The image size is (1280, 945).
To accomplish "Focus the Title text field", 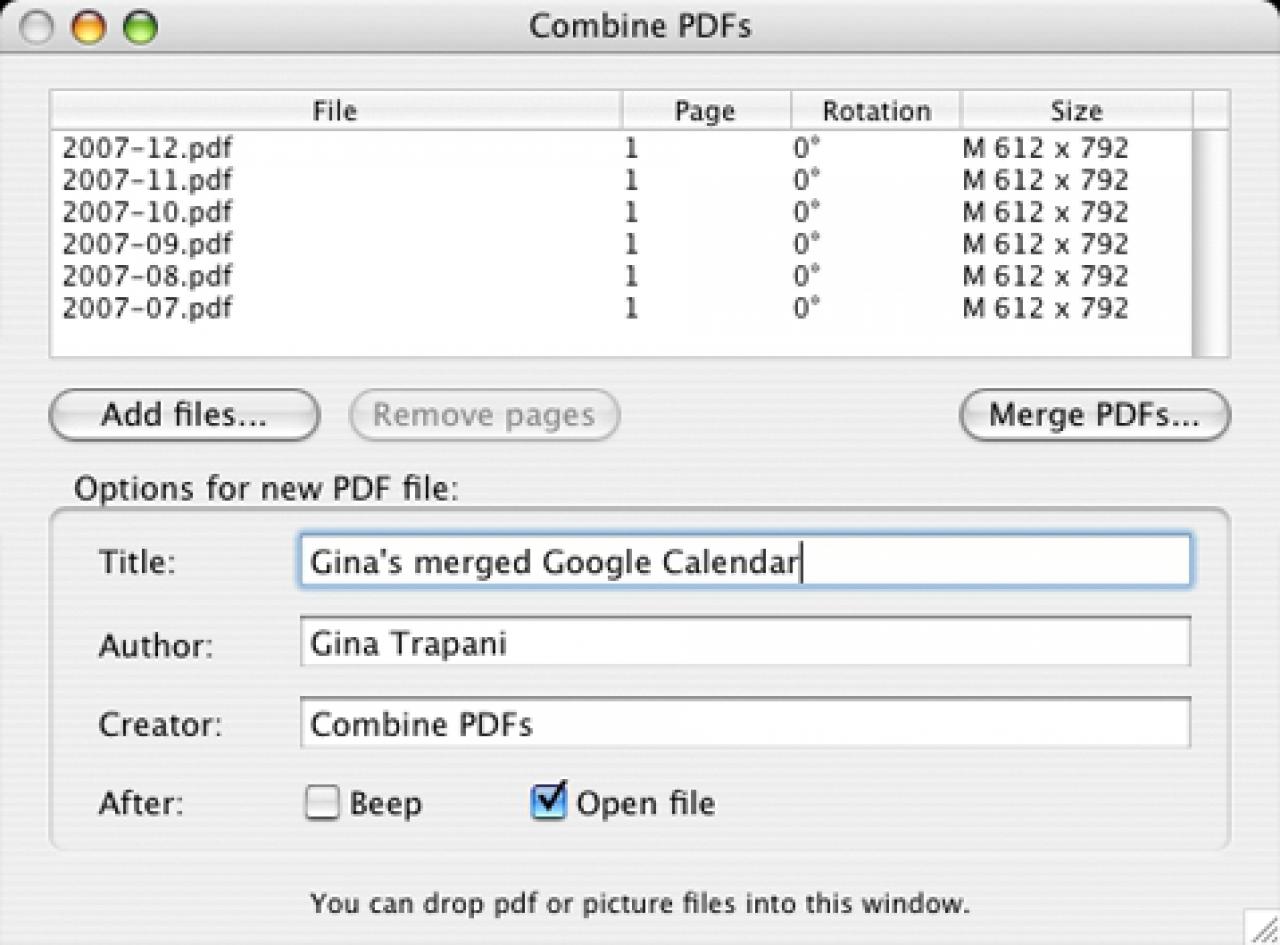I will (x=745, y=561).
